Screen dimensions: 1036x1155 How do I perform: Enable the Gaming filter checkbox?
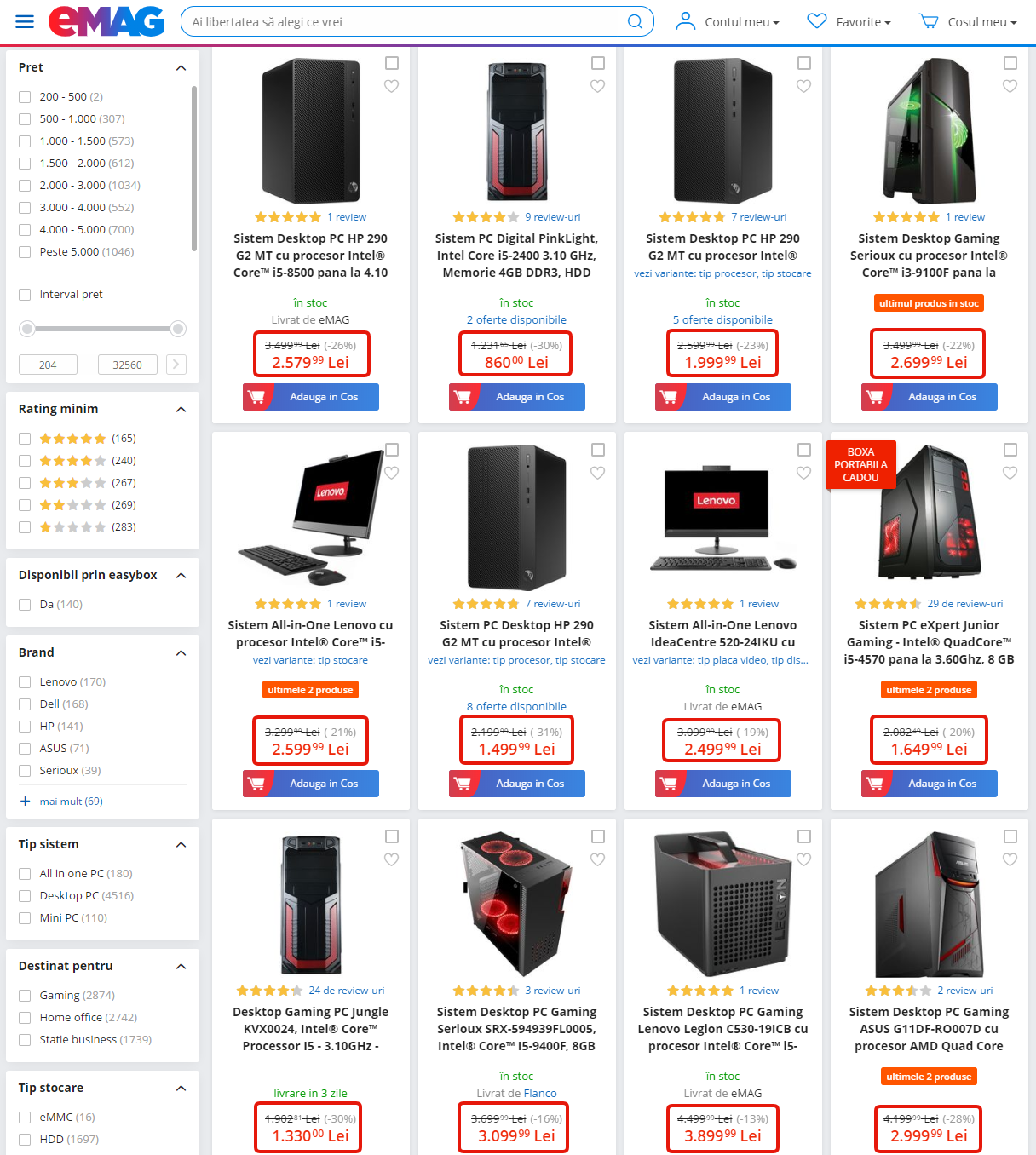point(25,996)
